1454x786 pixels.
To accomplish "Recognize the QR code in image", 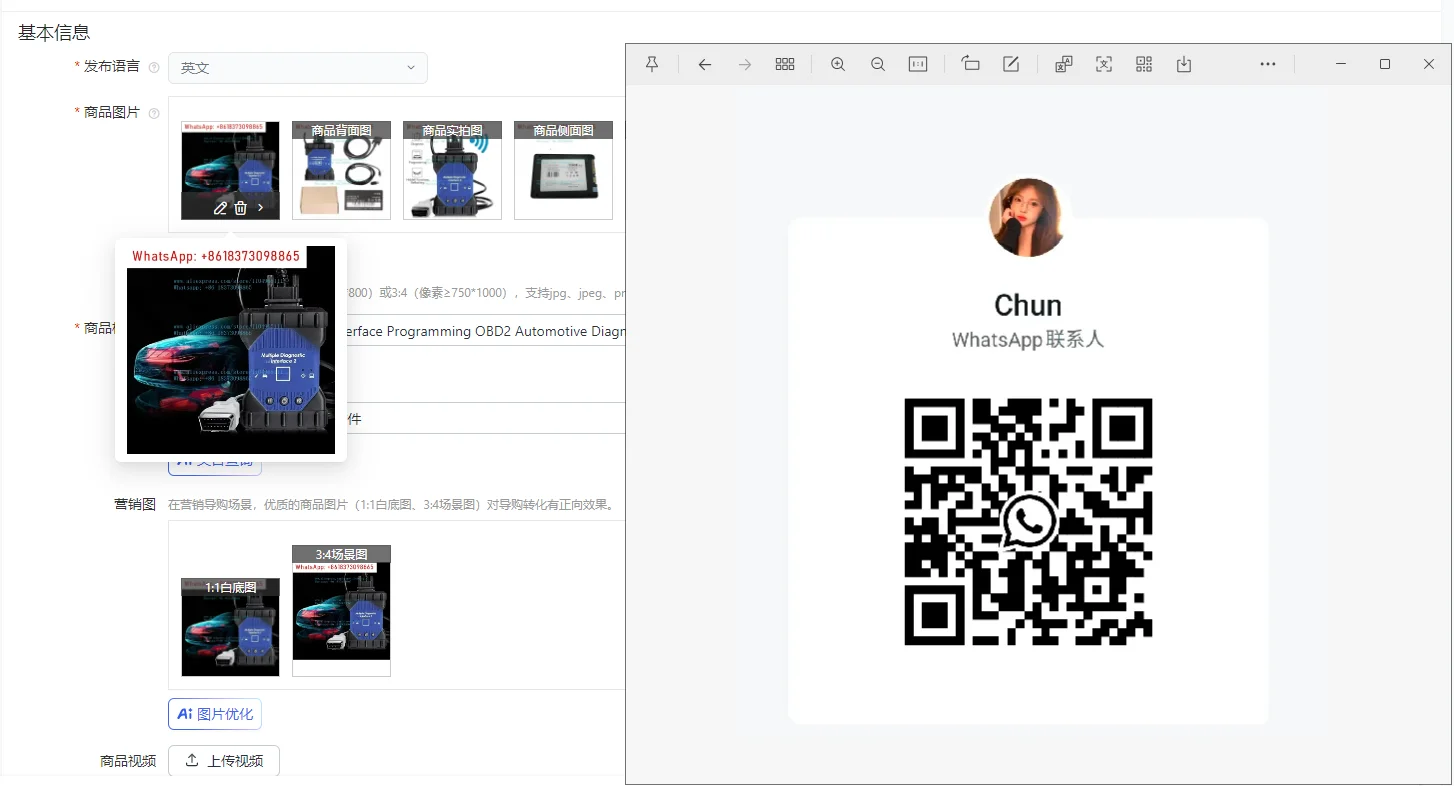I will (x=1144, y=64).
